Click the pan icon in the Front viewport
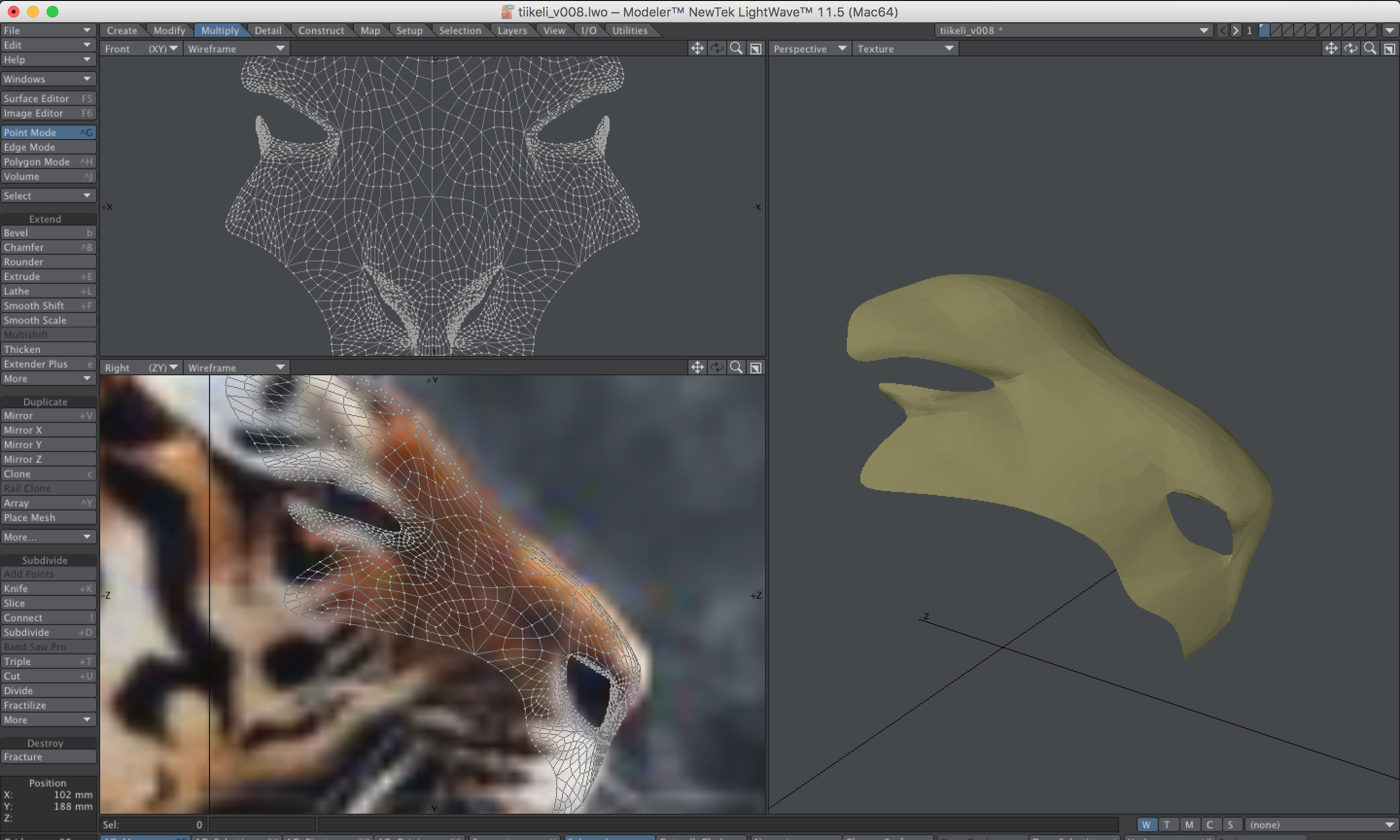1400x840 pixels. [697, 49]
